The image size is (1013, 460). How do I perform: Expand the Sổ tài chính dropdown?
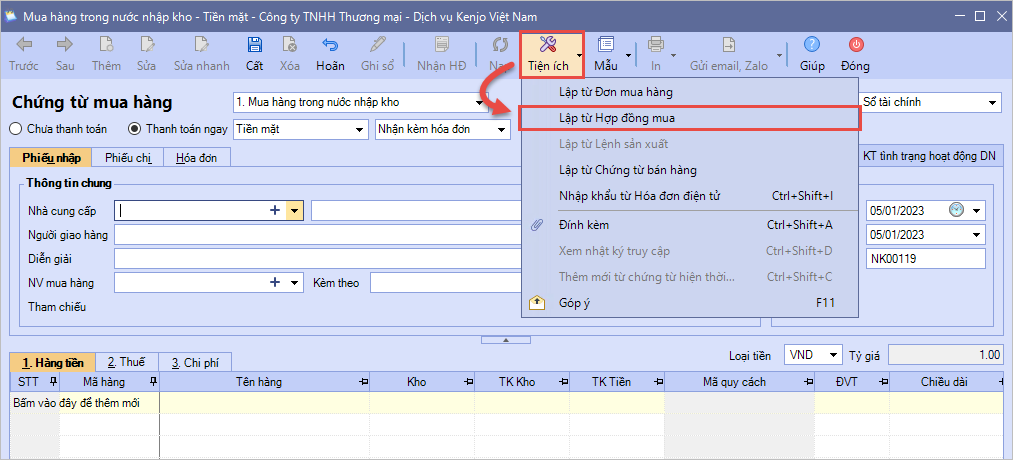point(992,102)
